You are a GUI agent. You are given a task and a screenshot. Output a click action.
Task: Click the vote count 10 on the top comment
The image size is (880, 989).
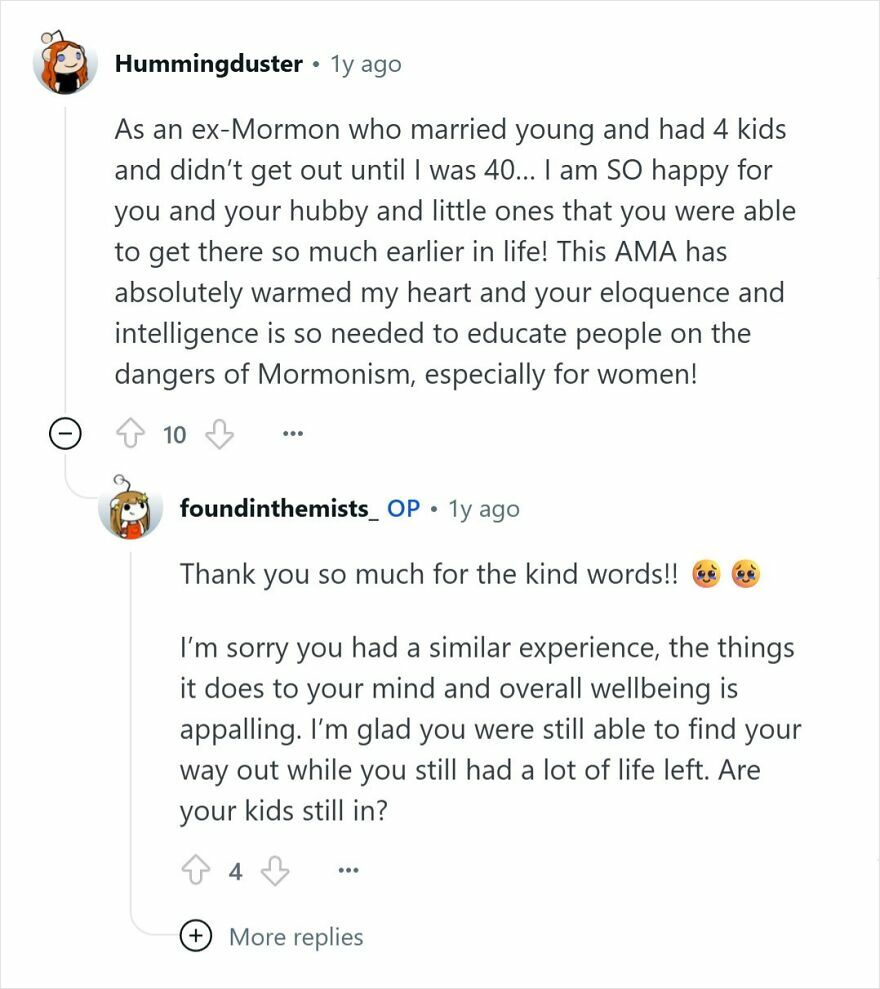point(174,434)
